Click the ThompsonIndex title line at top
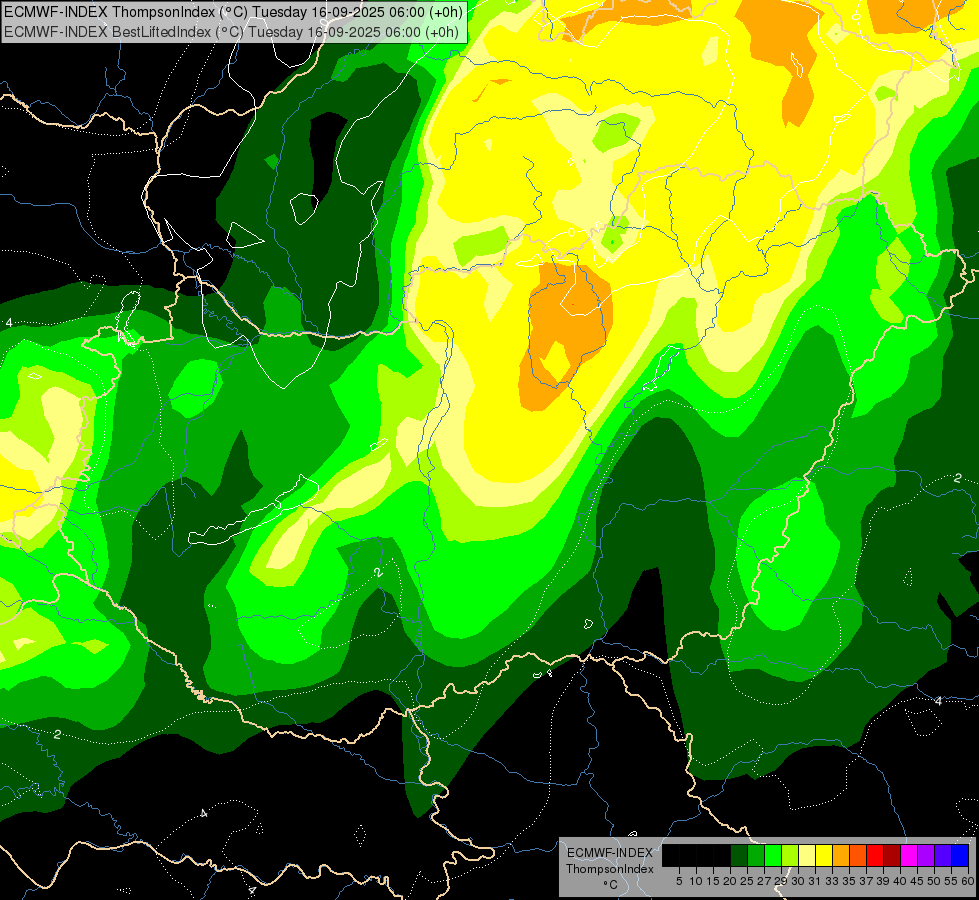 [234, 12]
